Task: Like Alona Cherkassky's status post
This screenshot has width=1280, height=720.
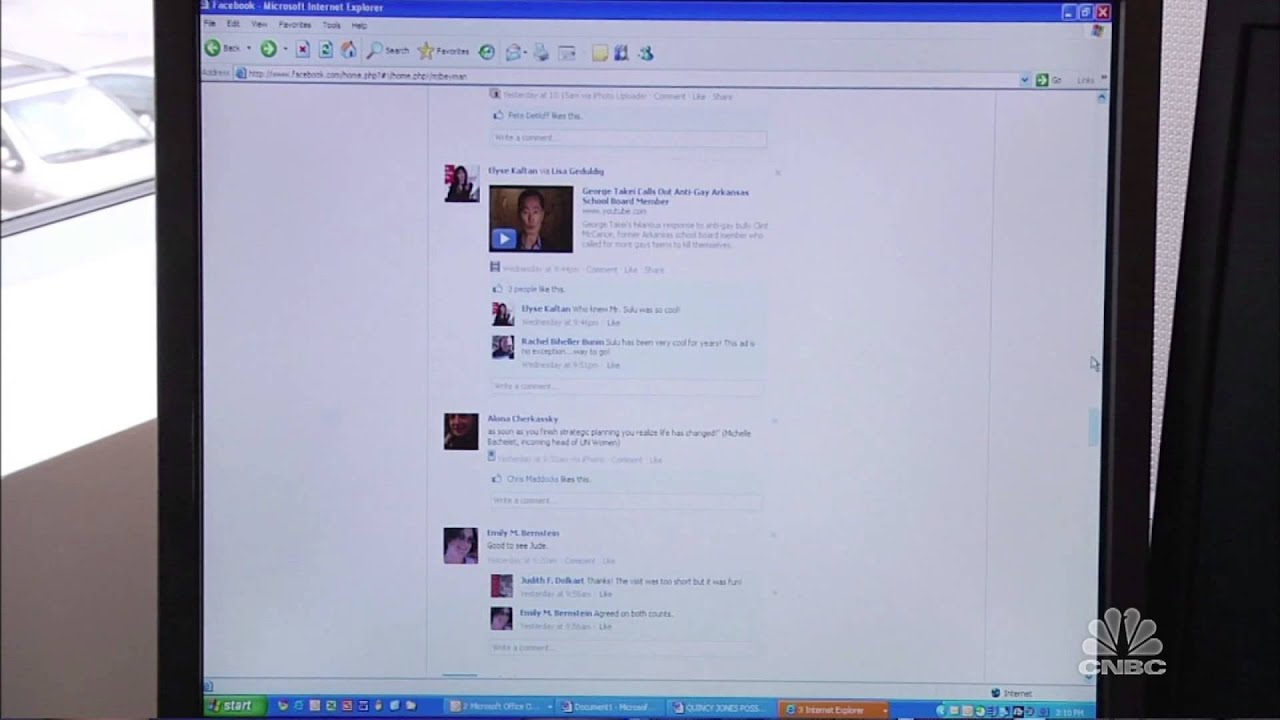Action: coord(655,460)
